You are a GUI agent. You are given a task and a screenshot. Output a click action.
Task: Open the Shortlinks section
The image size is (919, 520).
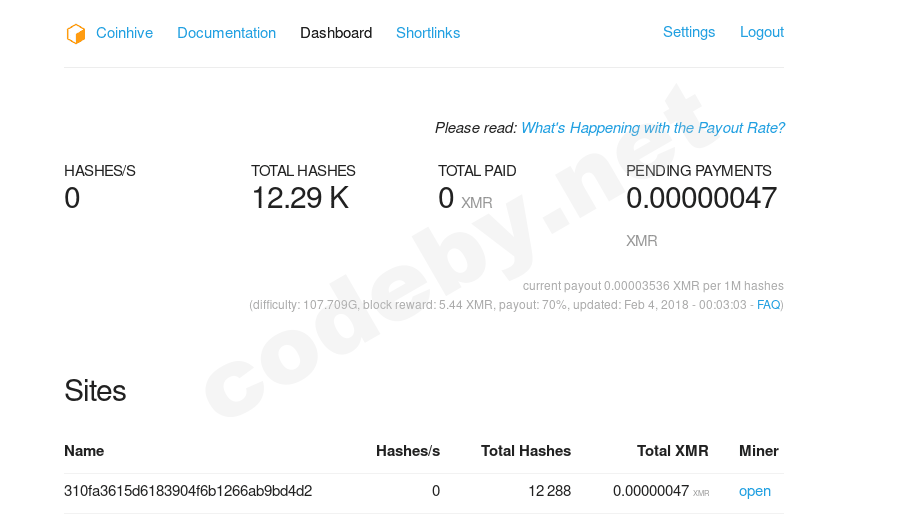[428, 33]
